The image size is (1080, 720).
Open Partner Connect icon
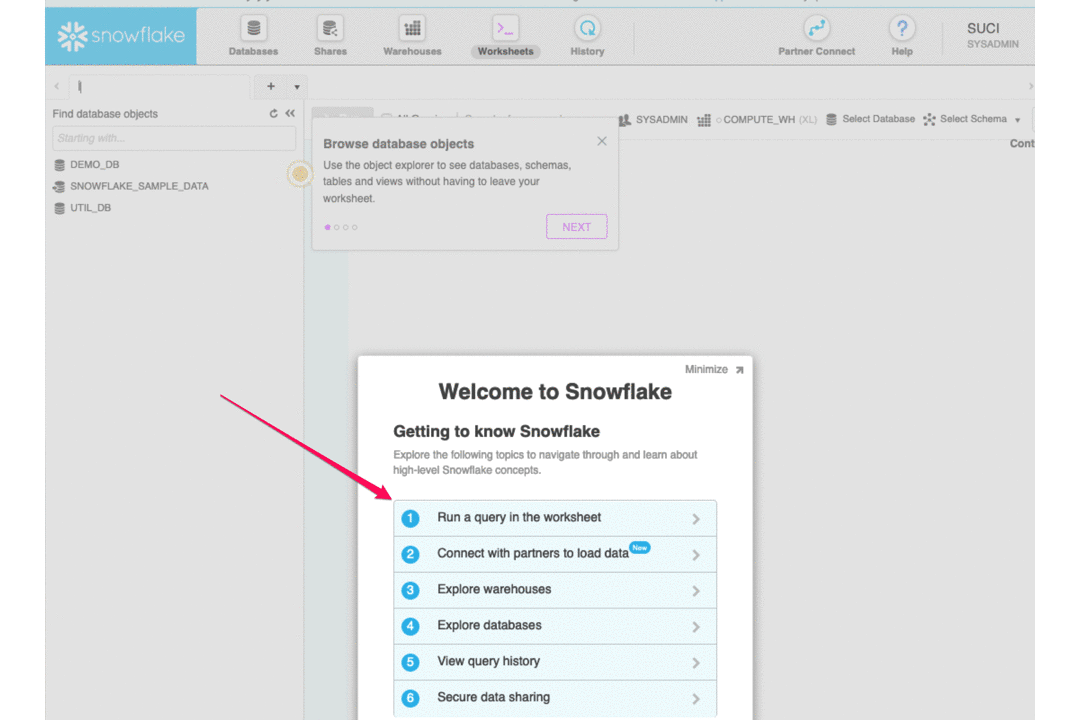816,29
